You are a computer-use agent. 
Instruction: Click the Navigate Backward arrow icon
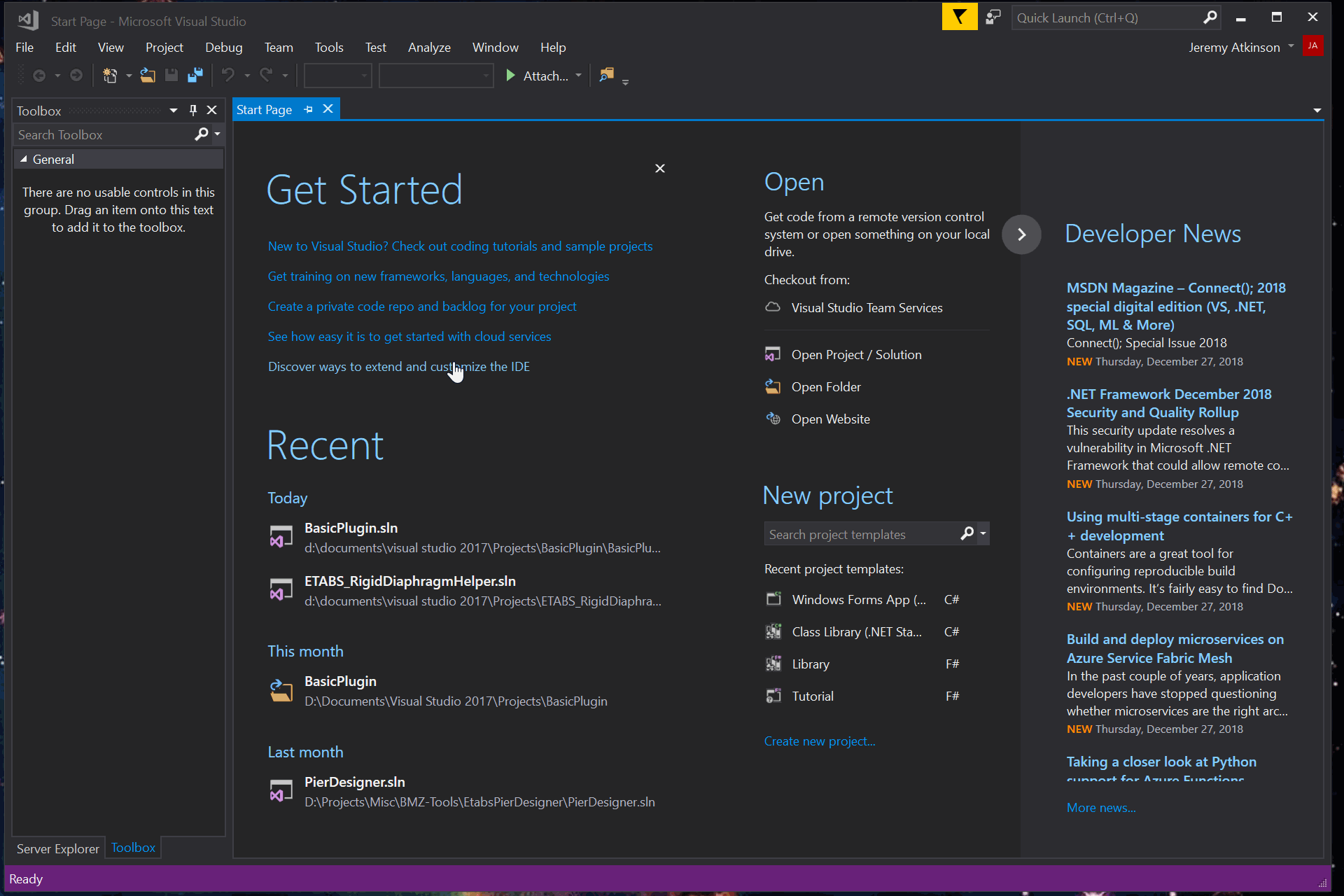39,76
